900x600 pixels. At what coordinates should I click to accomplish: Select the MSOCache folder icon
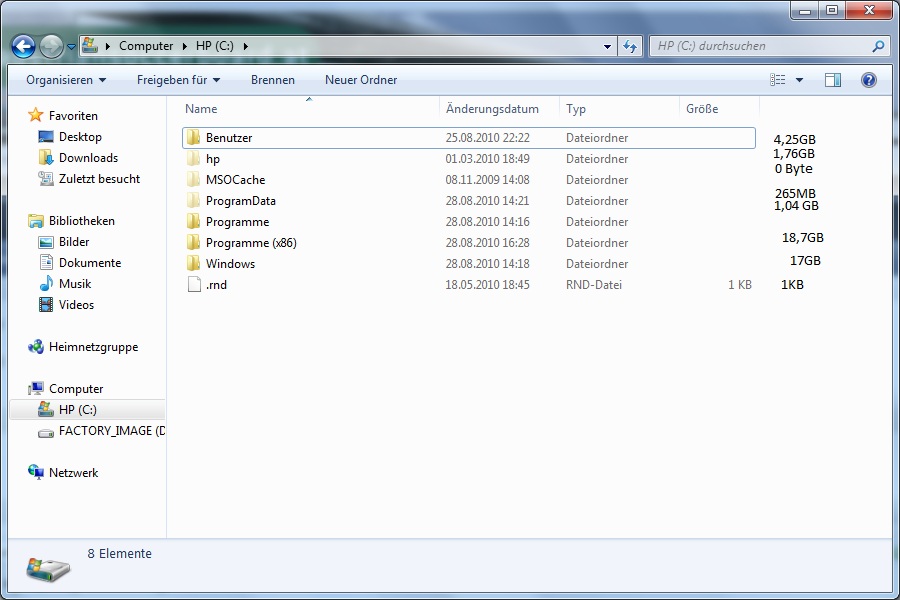click(194, 180)
